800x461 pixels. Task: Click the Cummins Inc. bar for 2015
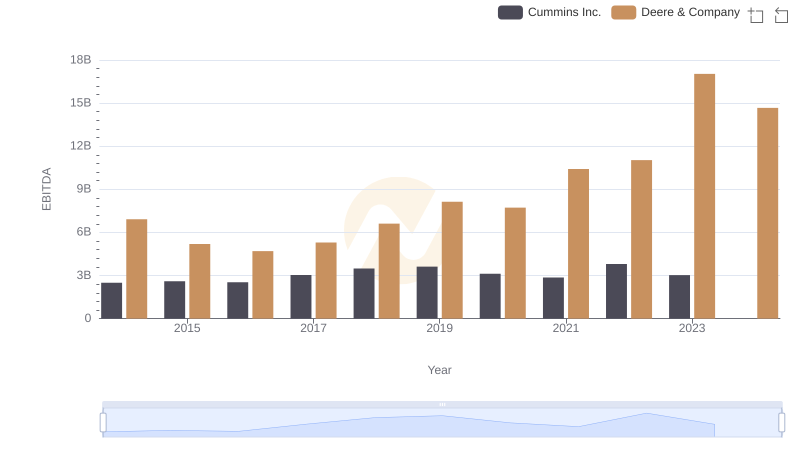pos(174,300)
